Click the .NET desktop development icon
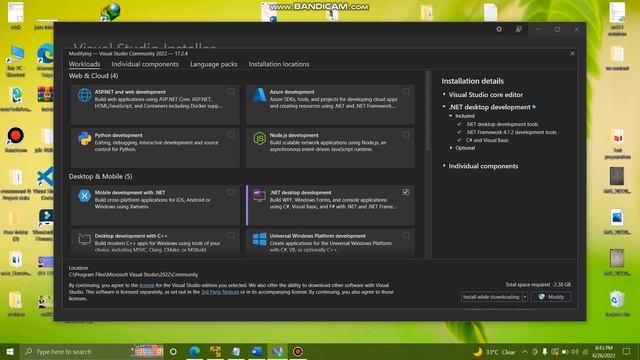The width and height of the screenshot is (640, 360). (x=260, y=196)
